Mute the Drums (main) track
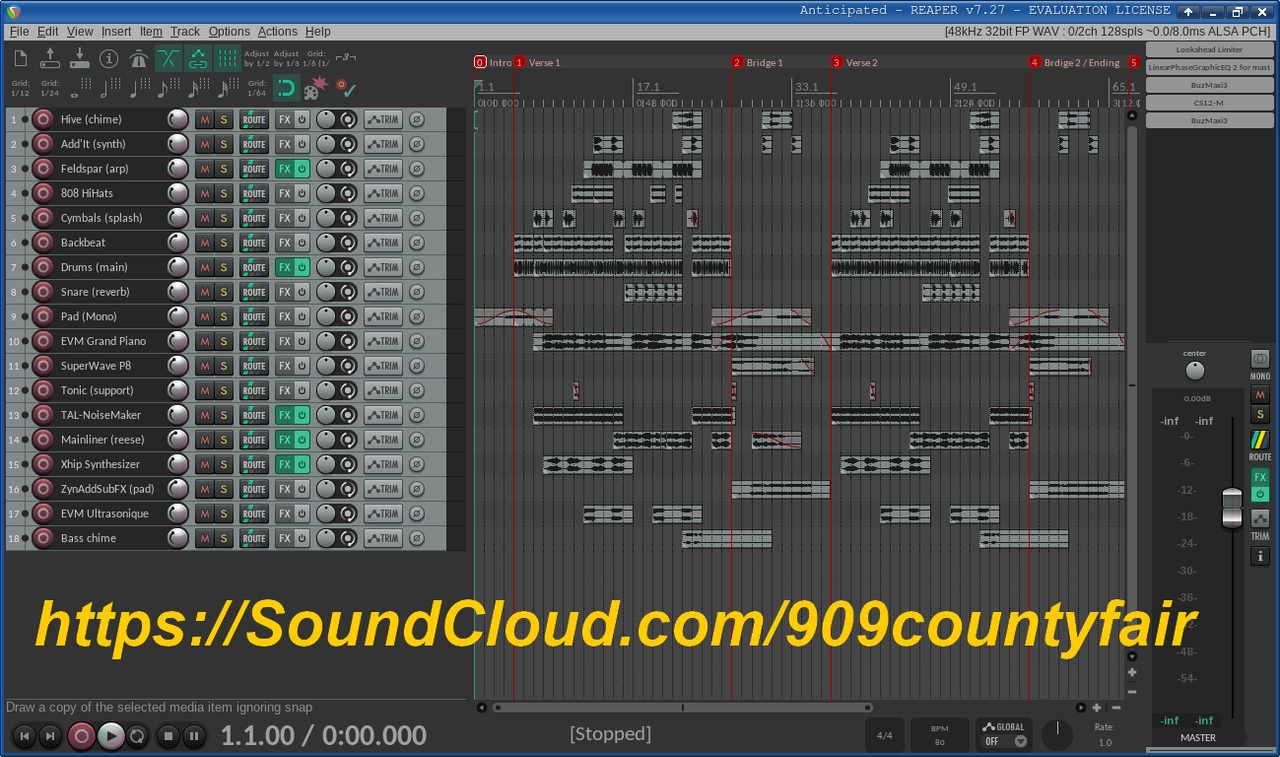The width and height of the screenshot is (1280, 757). coord(204,267)
